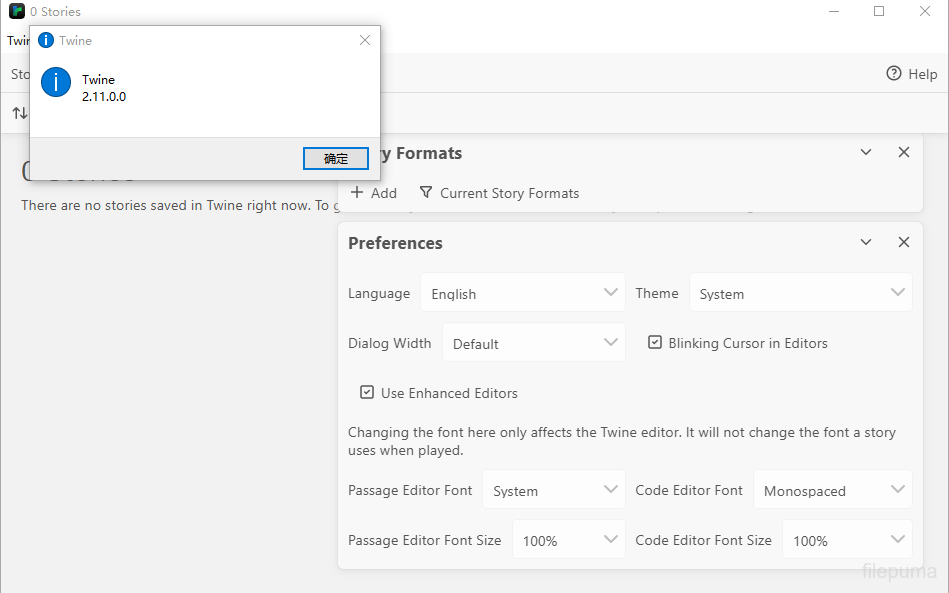Click the sort arrows icon in the toolbar

19,113
